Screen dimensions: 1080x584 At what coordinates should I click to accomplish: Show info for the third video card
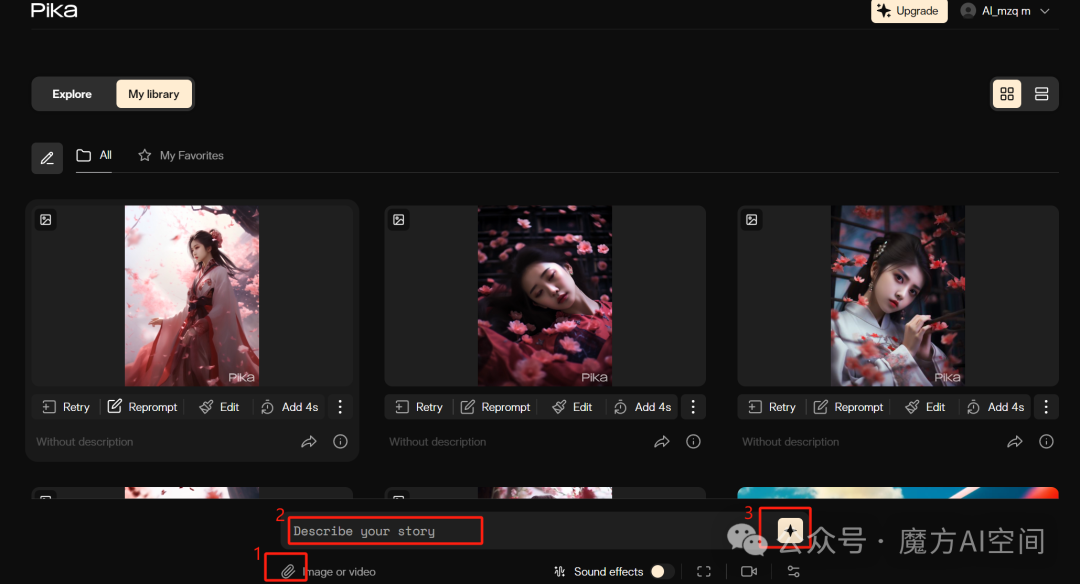click(x=1046, y=441)
